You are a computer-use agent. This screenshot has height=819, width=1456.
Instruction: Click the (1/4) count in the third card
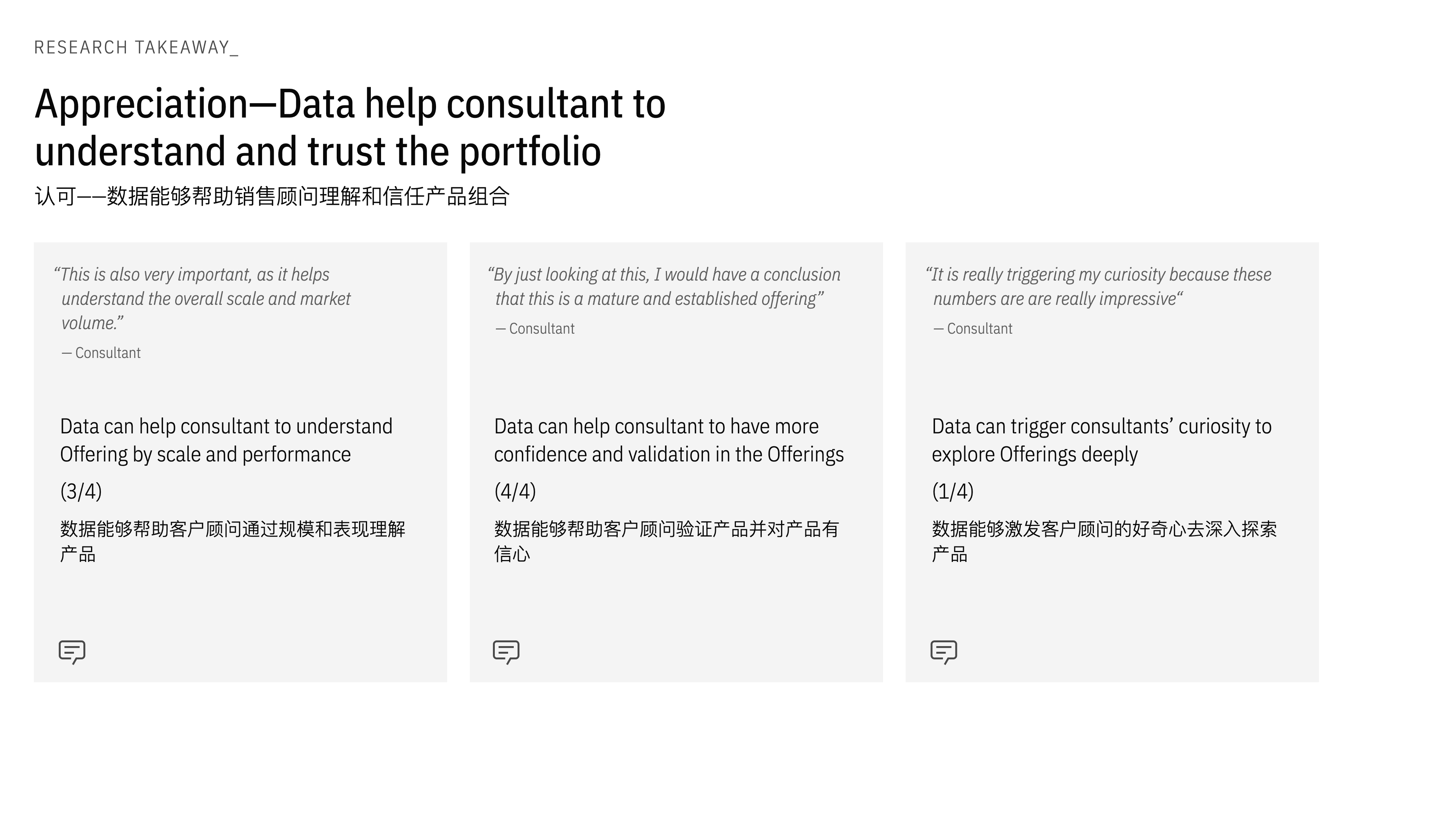point(953,491)
